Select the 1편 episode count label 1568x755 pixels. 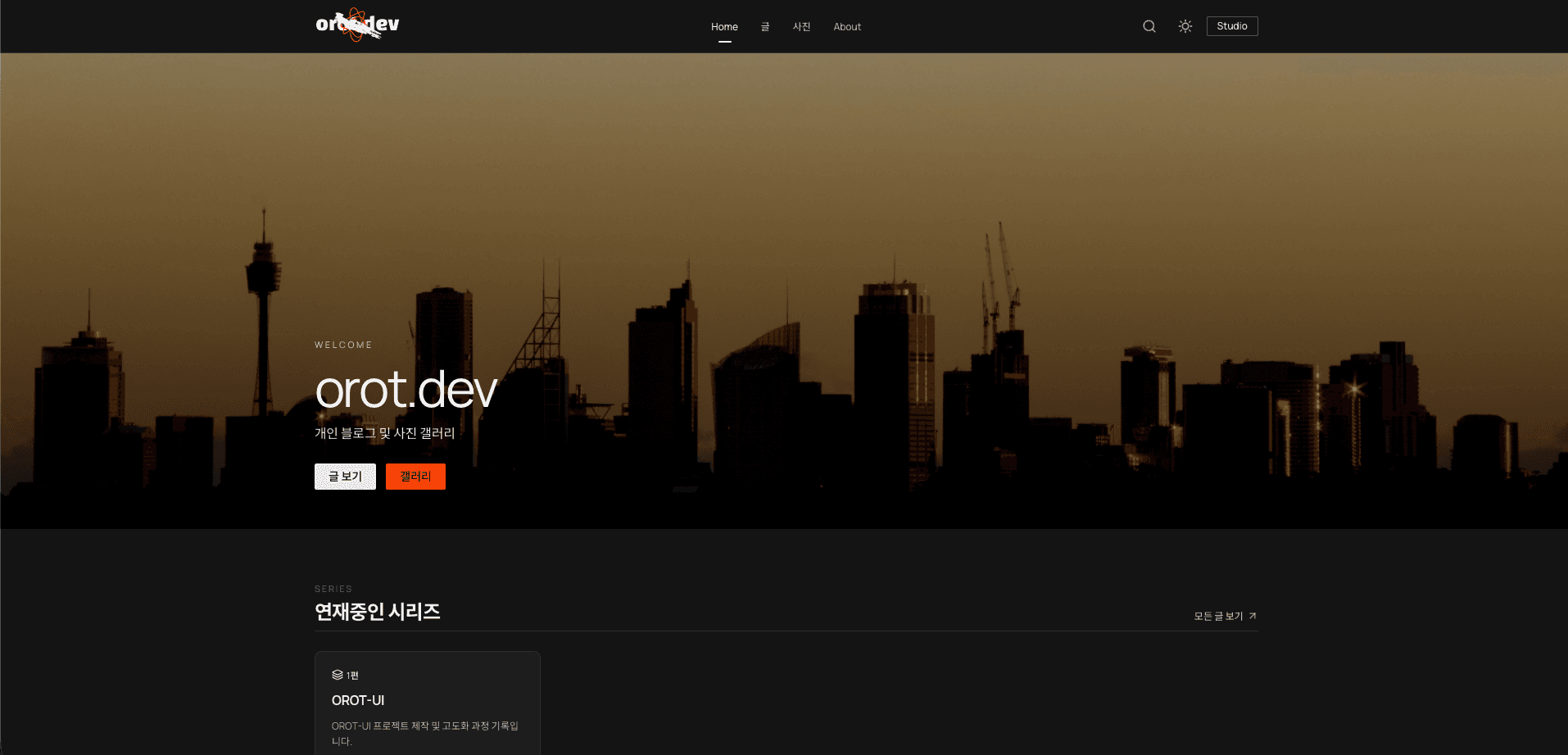pyautogui.click(x=353, y=676)
